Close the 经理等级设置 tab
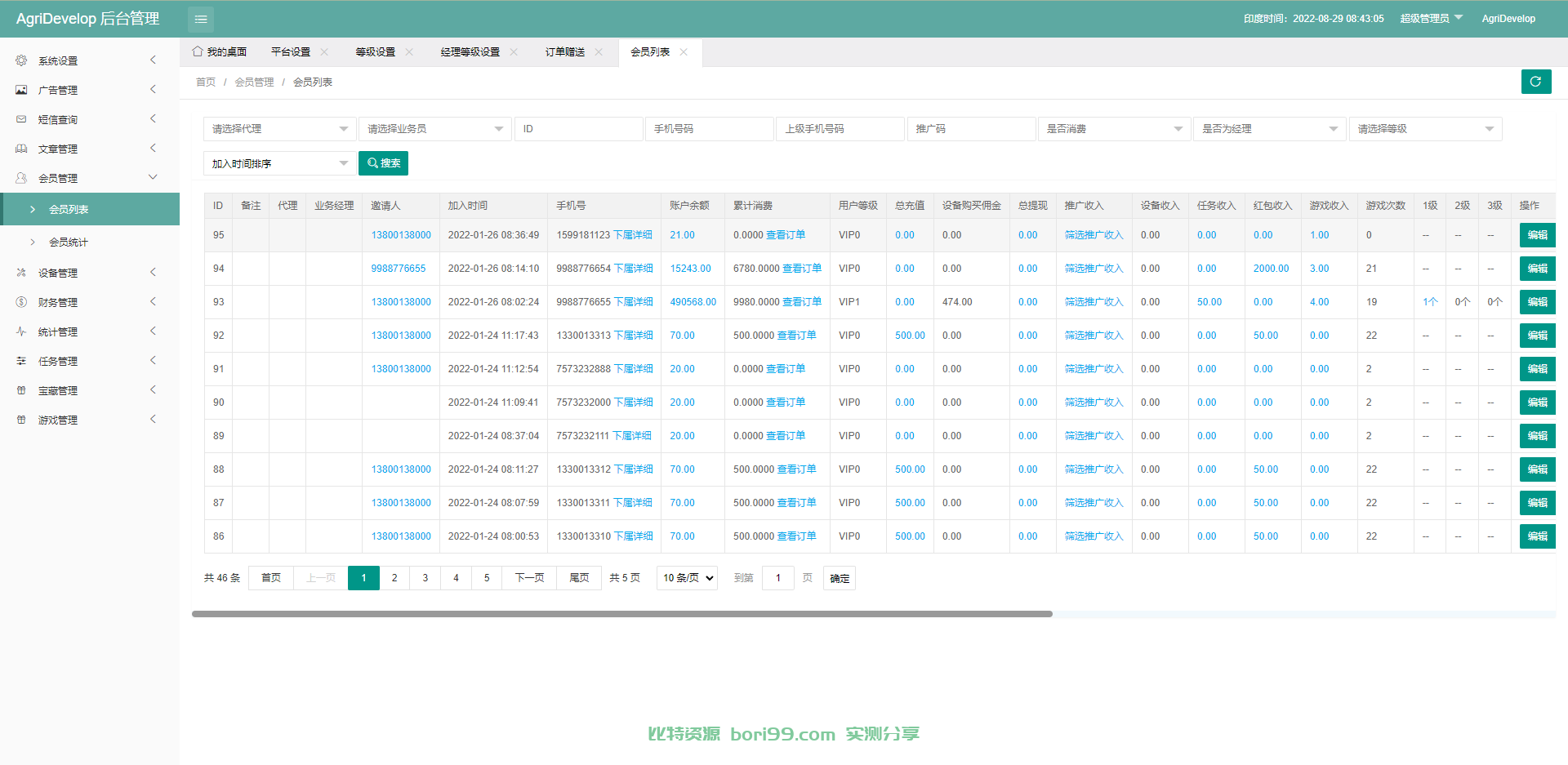 [514, 52]
